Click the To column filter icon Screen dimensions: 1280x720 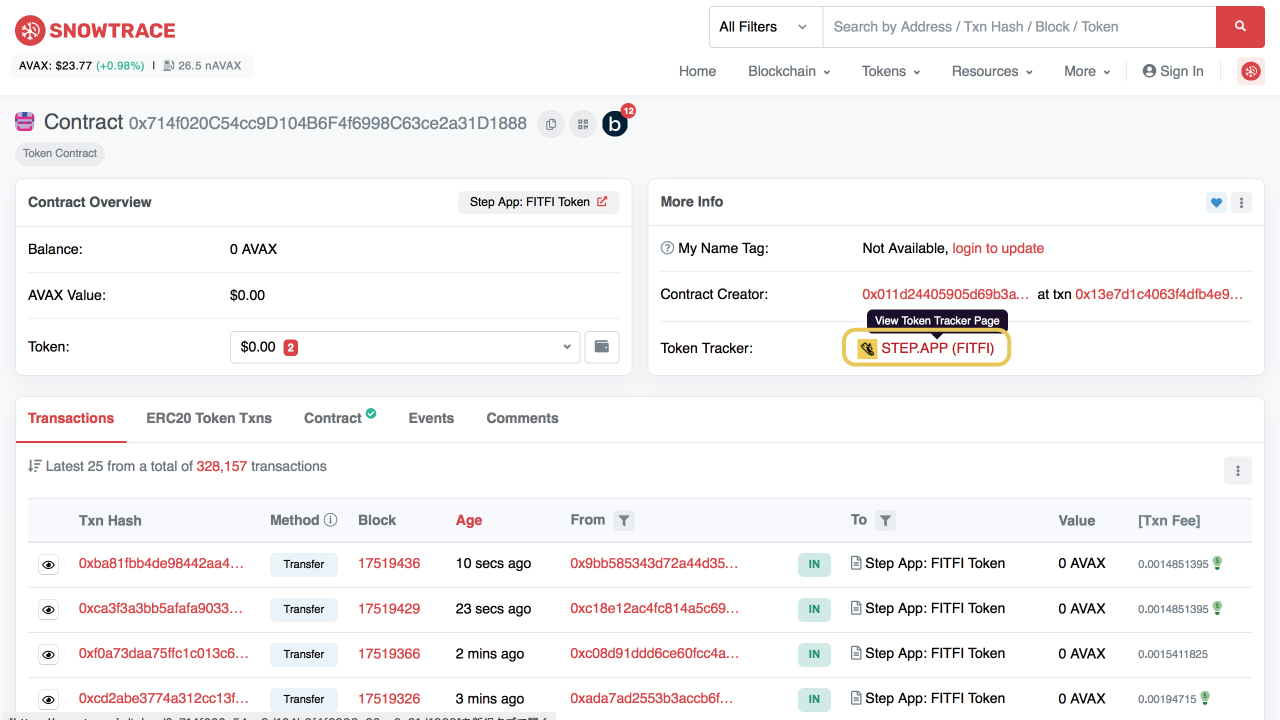(885, 520)
